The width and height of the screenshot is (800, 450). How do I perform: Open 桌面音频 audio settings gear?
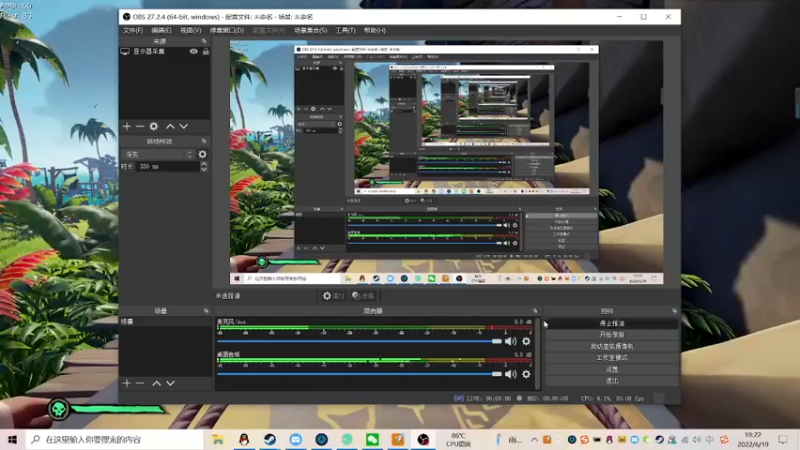pos(526,374)
